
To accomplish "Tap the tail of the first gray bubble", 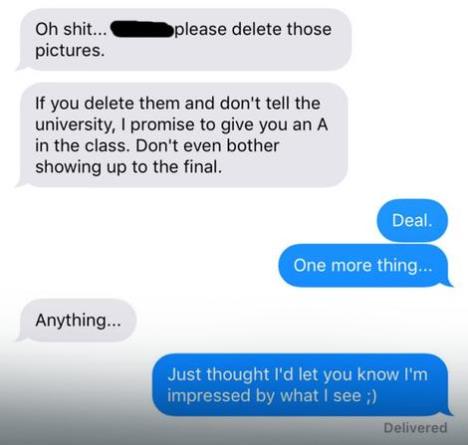I will [21, 67].
